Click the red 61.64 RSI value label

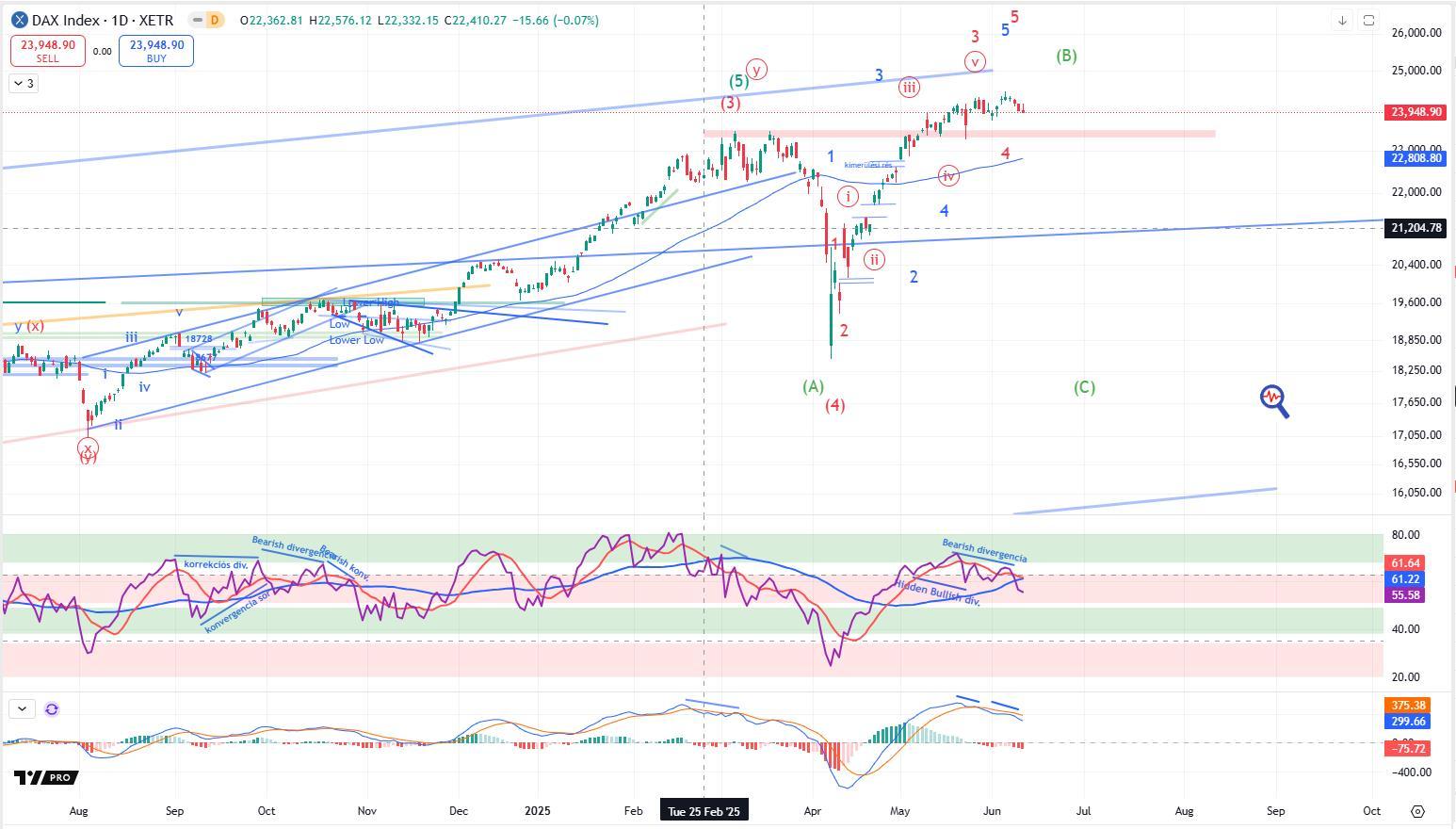click(x=1405, y=563)
